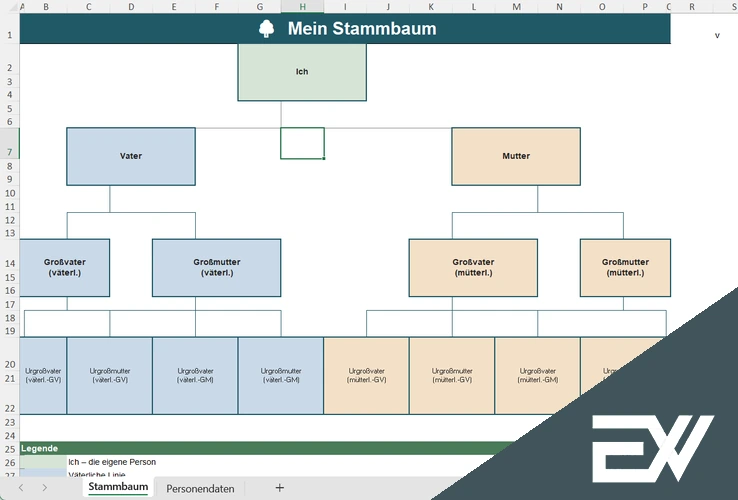The image size is (738, 500).
Task: Select the 'Großmutter (mütterl.)' box
Action: 624,267
